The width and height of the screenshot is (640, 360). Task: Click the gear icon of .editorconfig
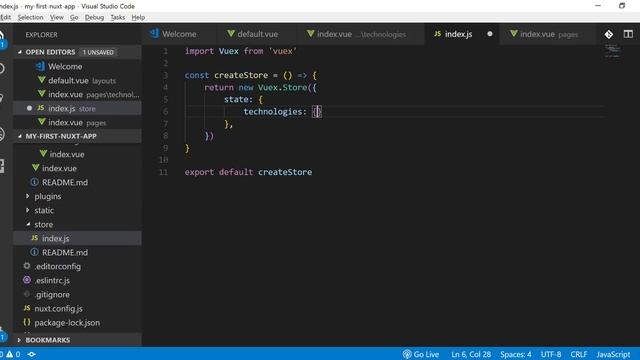coord(27,266)
